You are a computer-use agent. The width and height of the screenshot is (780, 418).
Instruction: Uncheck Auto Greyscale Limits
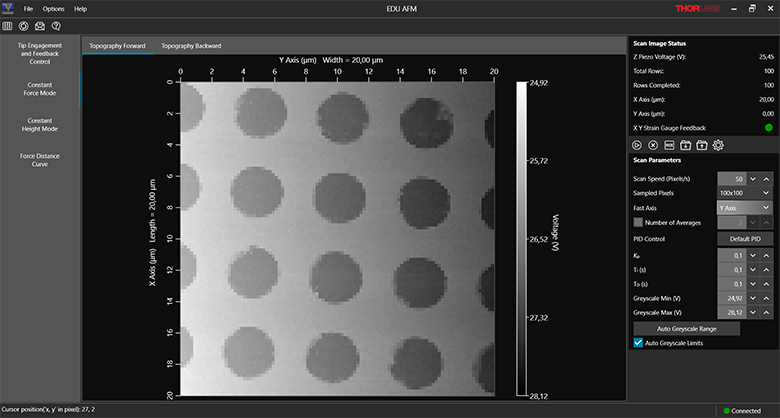click(638, 342)
